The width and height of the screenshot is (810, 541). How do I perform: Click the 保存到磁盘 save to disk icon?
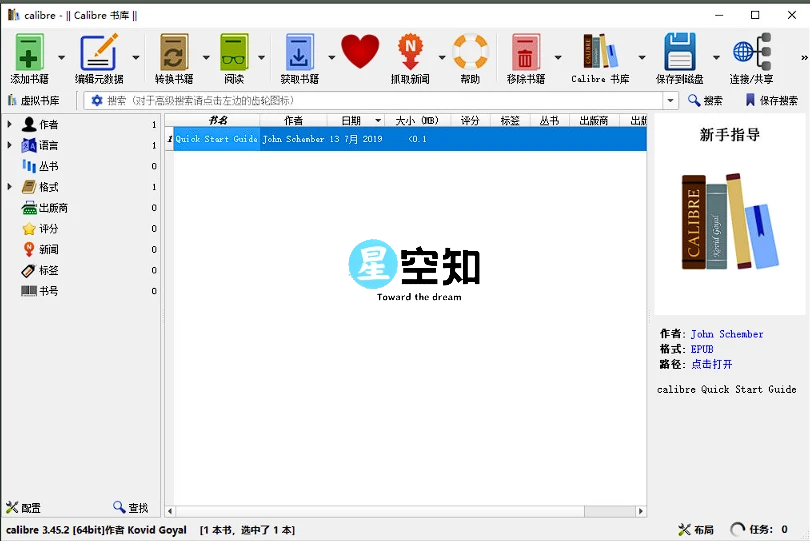679,52
